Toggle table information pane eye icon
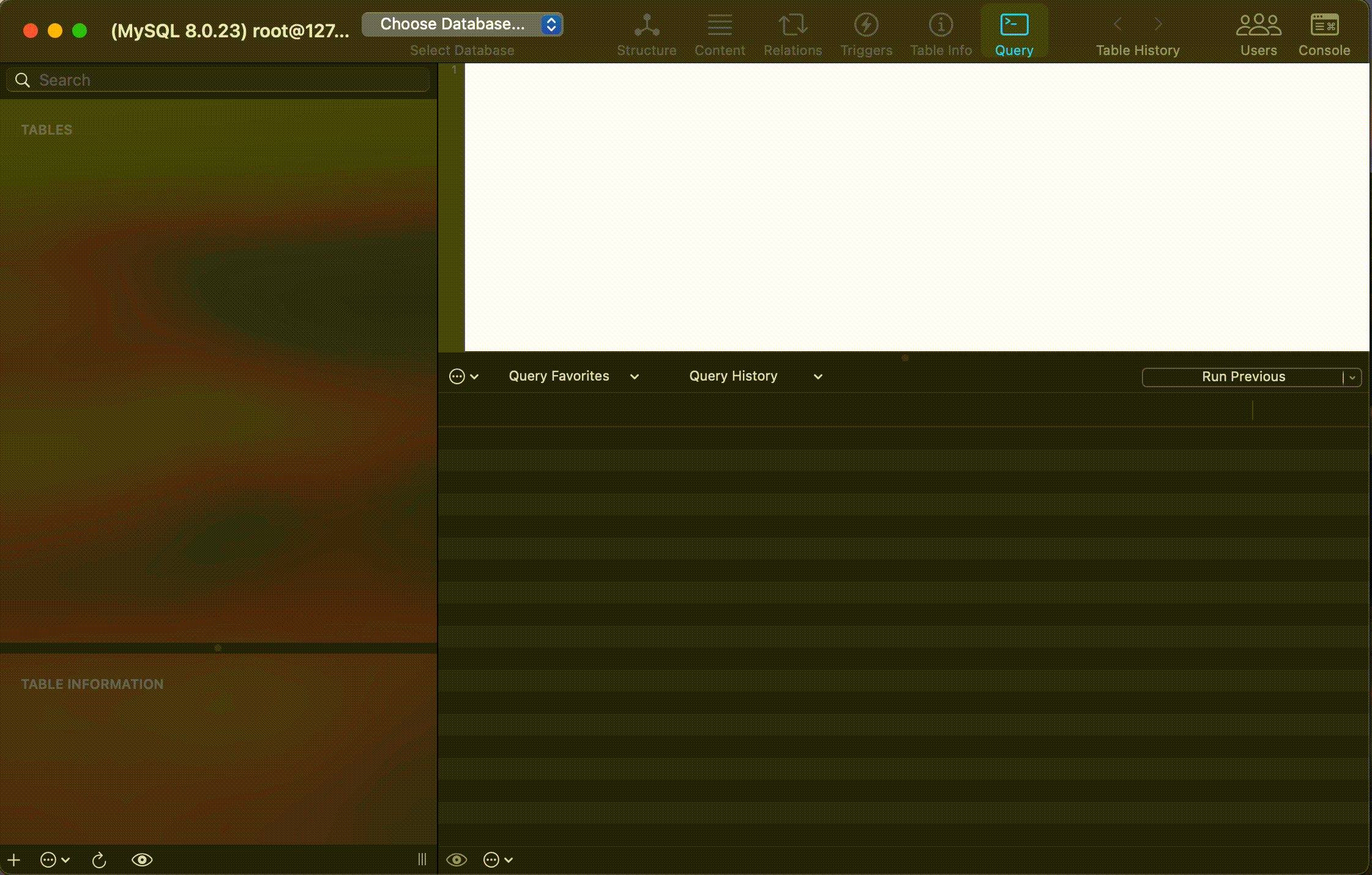 (142, 860)
